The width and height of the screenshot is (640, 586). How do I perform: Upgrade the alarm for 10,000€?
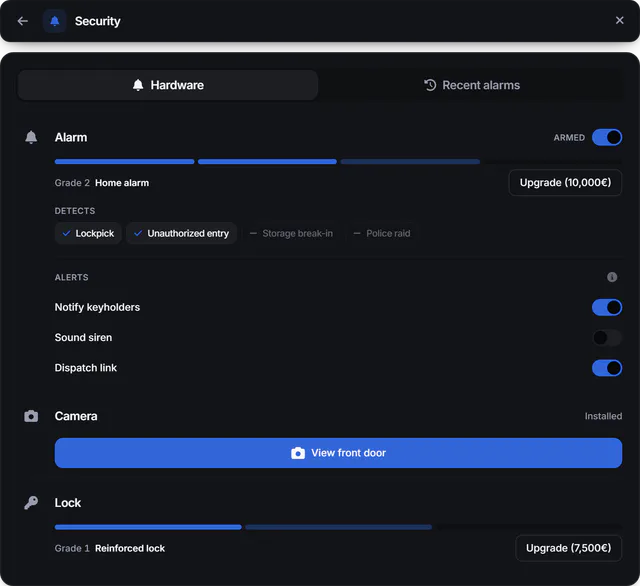565,182
